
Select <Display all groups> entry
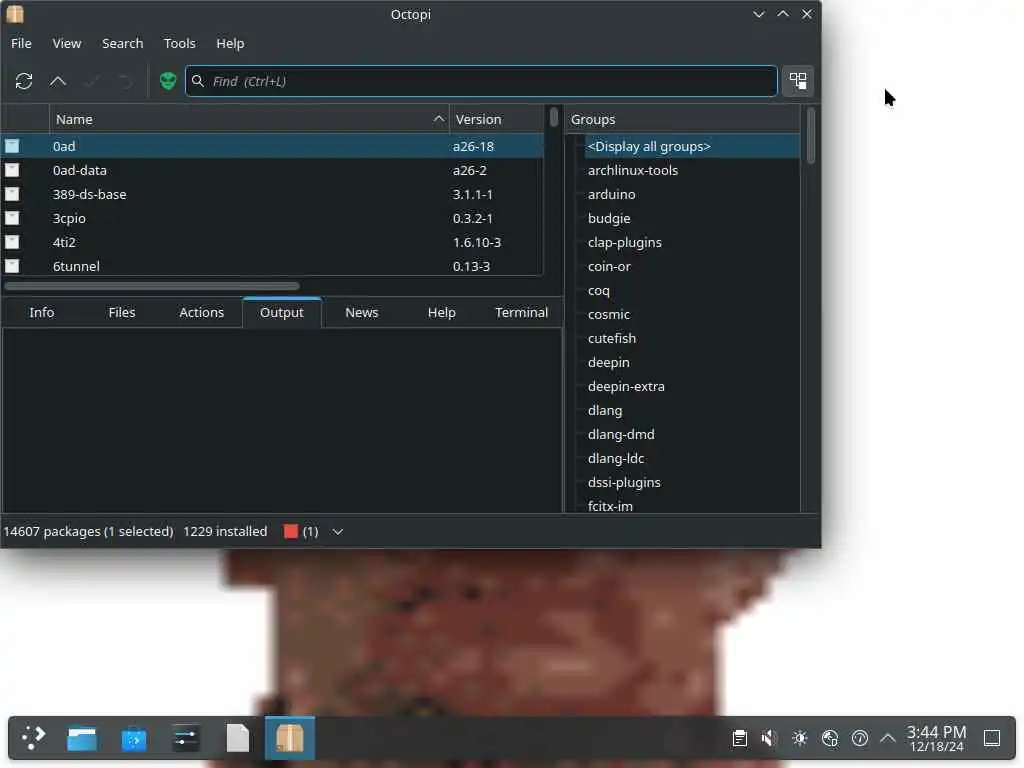pos(692,146)
